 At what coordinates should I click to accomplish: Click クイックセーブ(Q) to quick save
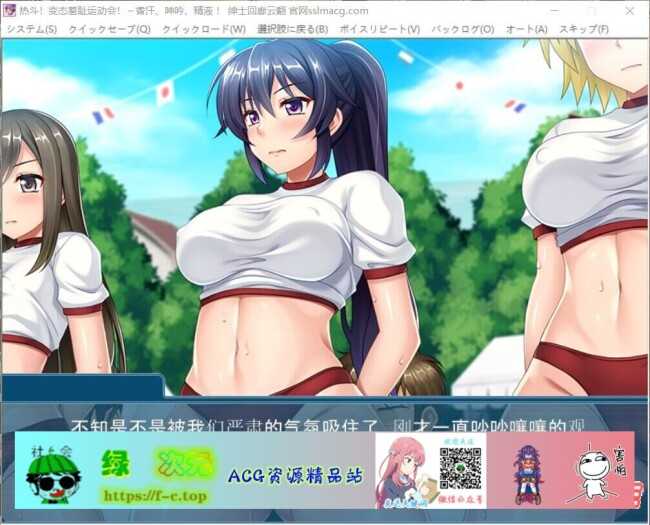point(109,29)
